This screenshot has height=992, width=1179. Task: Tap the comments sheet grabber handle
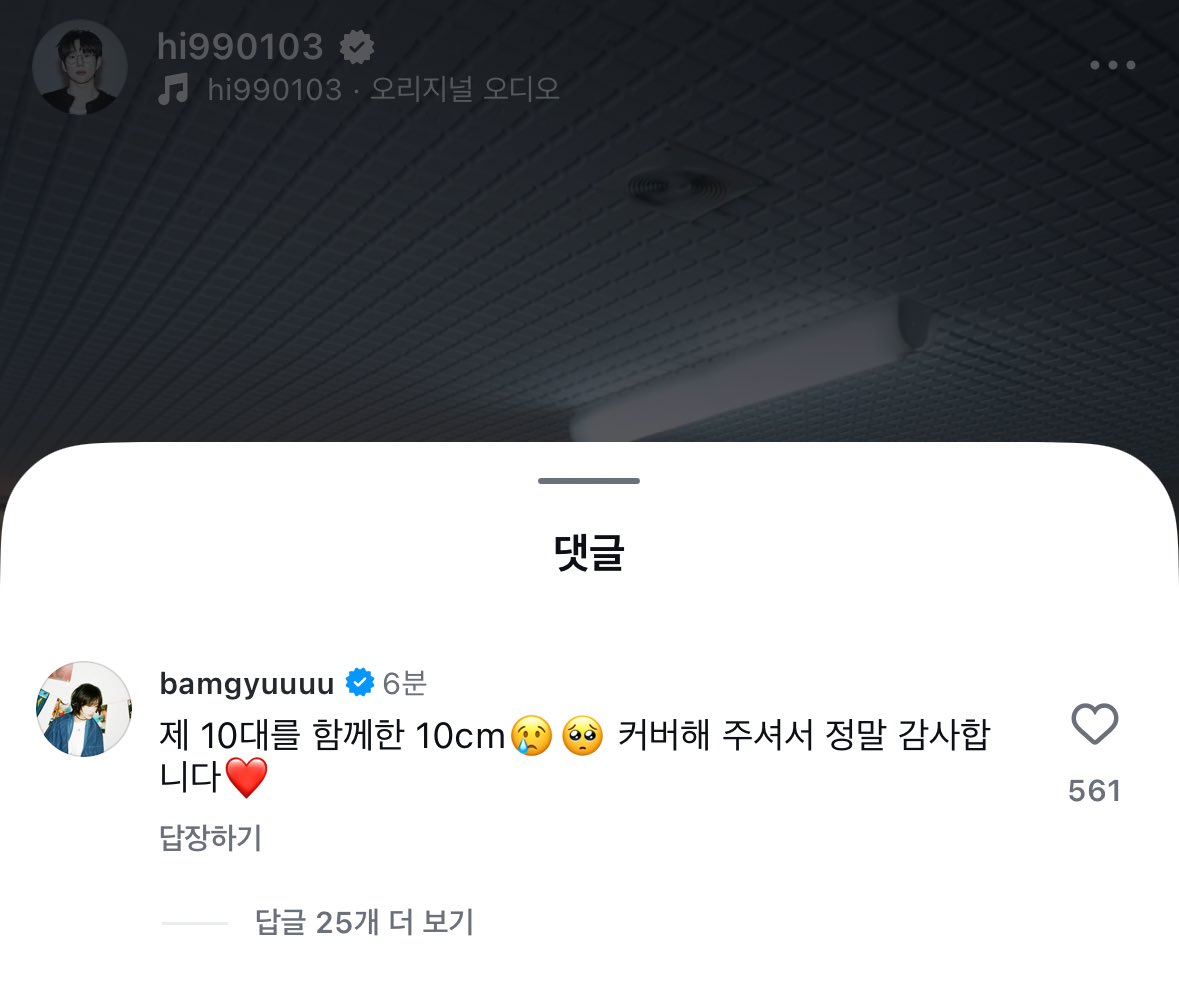click(x=589, y=481)
